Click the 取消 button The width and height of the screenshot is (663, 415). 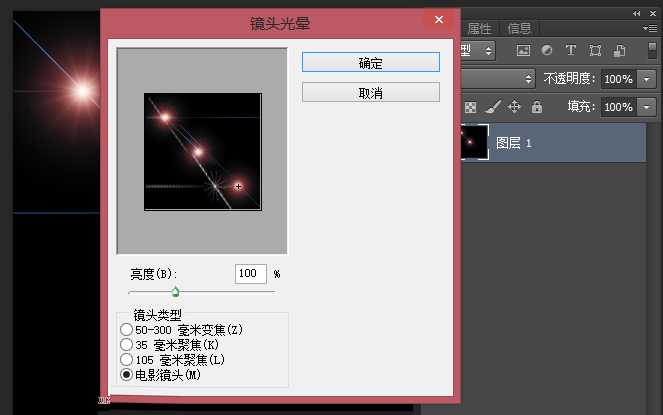[370, 93]
